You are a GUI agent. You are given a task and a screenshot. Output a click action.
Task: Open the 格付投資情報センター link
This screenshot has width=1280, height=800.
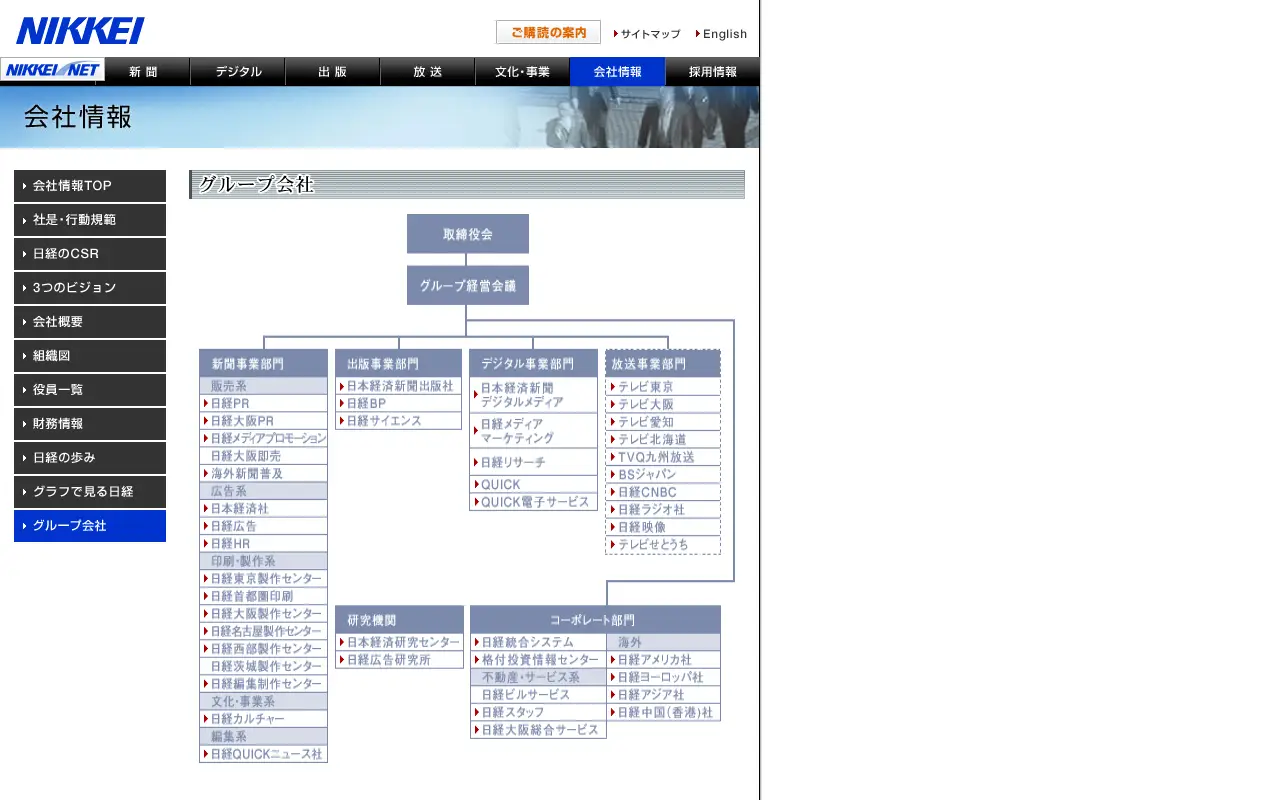coord(539,660)
